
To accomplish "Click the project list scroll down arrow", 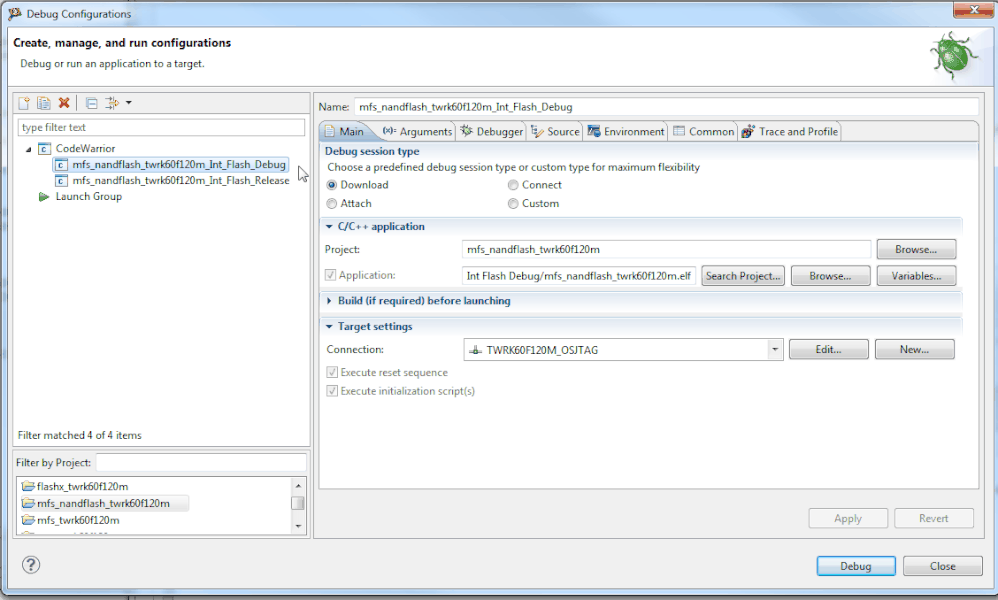I will point(298,526).
